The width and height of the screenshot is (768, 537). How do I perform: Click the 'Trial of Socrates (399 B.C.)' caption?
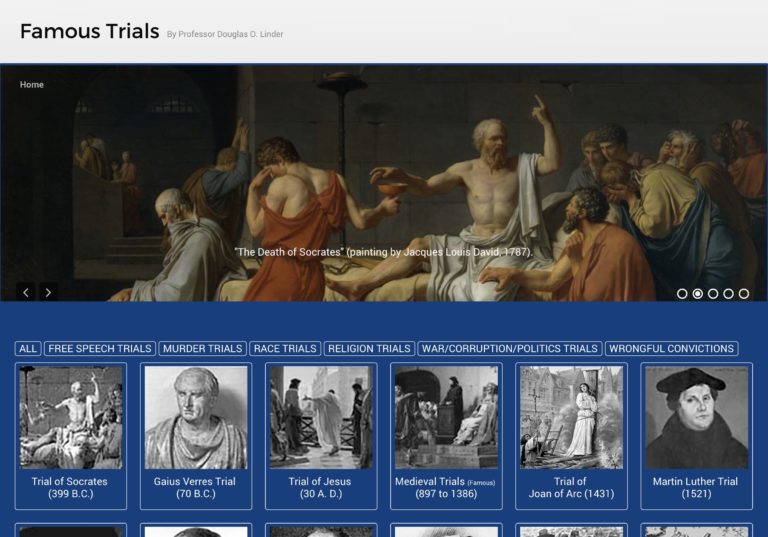click(x=70, y=488)
